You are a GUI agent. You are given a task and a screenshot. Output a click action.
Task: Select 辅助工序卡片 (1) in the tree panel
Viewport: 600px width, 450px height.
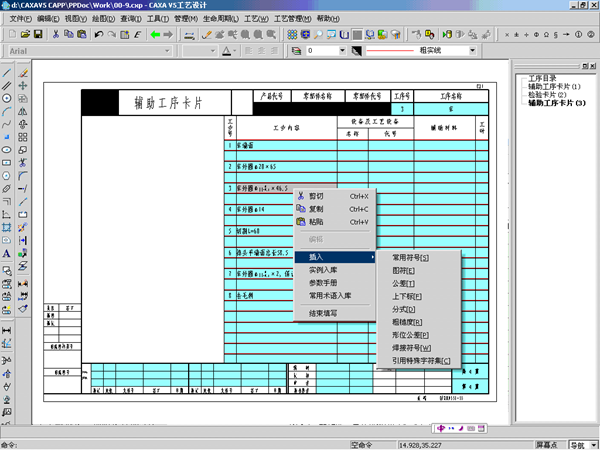(554, 86)
